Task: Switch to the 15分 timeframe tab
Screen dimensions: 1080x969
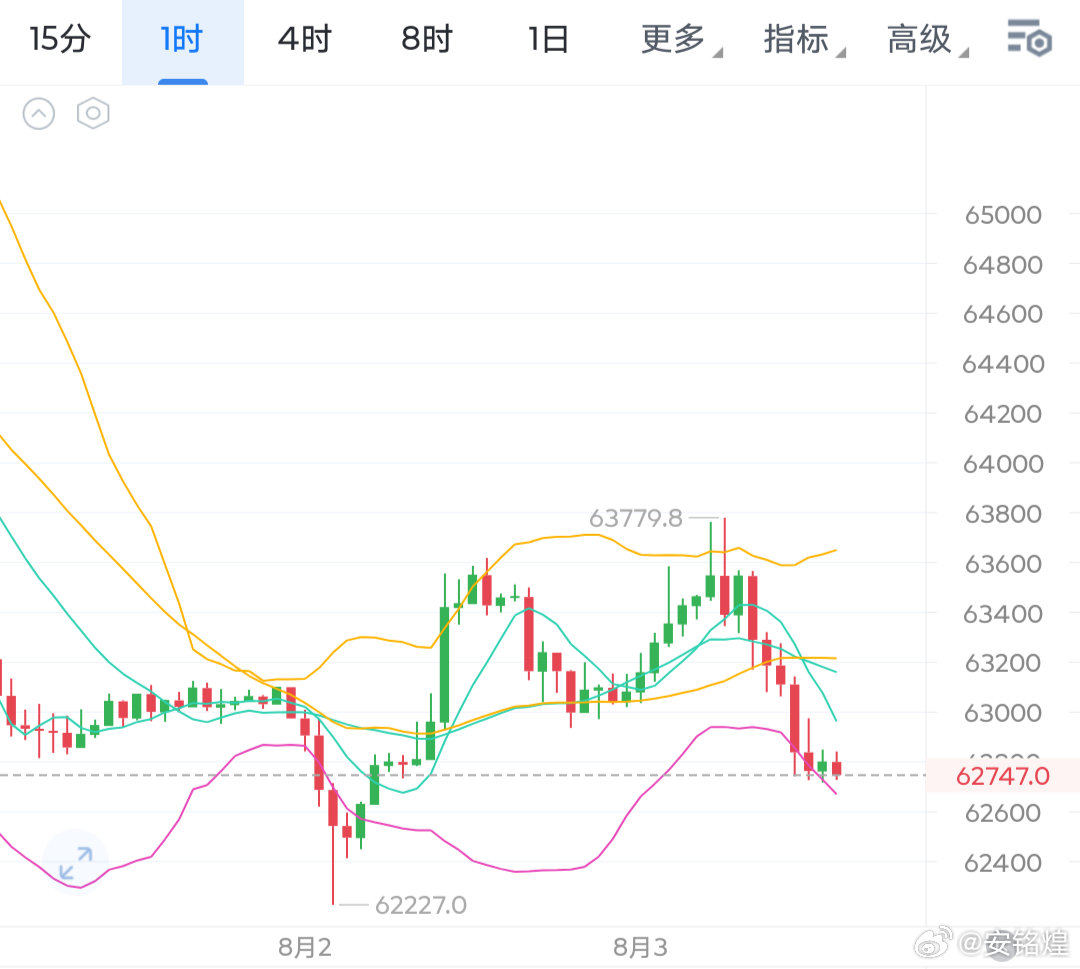Action: click(60, 39)
